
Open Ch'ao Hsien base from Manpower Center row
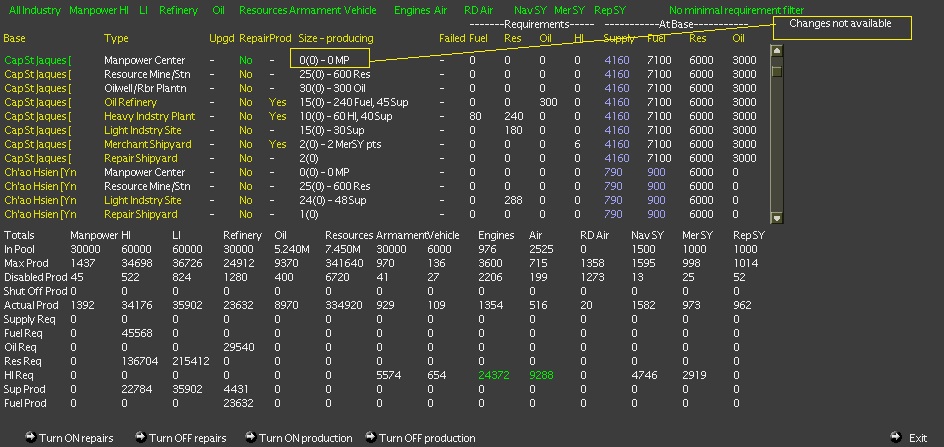tap(40, 172)
